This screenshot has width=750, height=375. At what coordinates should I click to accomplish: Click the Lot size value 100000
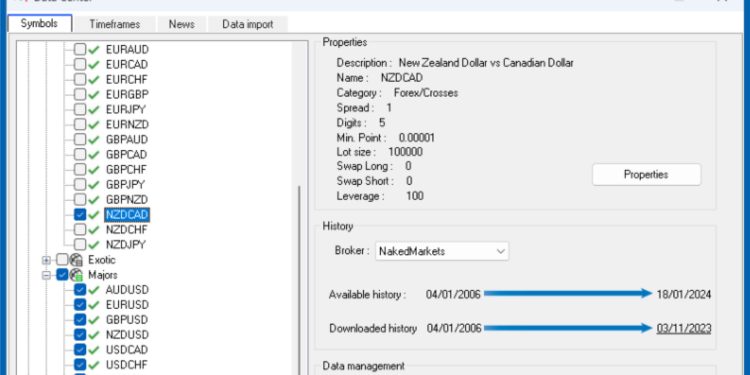coord(405,152)
